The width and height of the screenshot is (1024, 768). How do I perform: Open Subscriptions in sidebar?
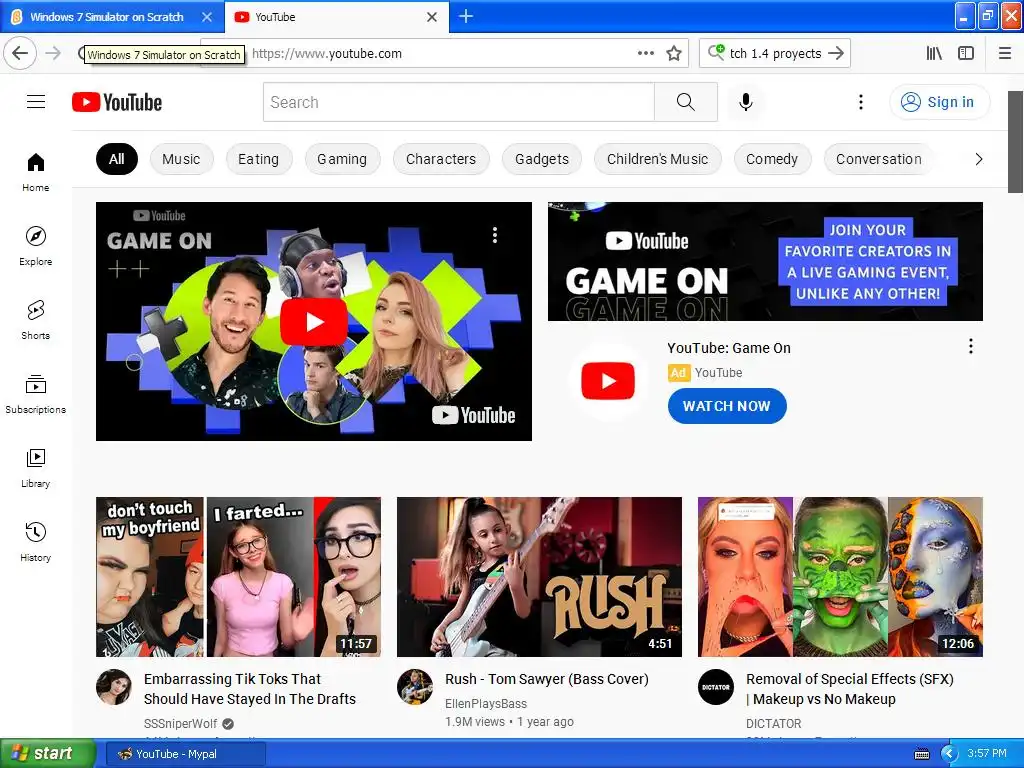click(35, 394)
